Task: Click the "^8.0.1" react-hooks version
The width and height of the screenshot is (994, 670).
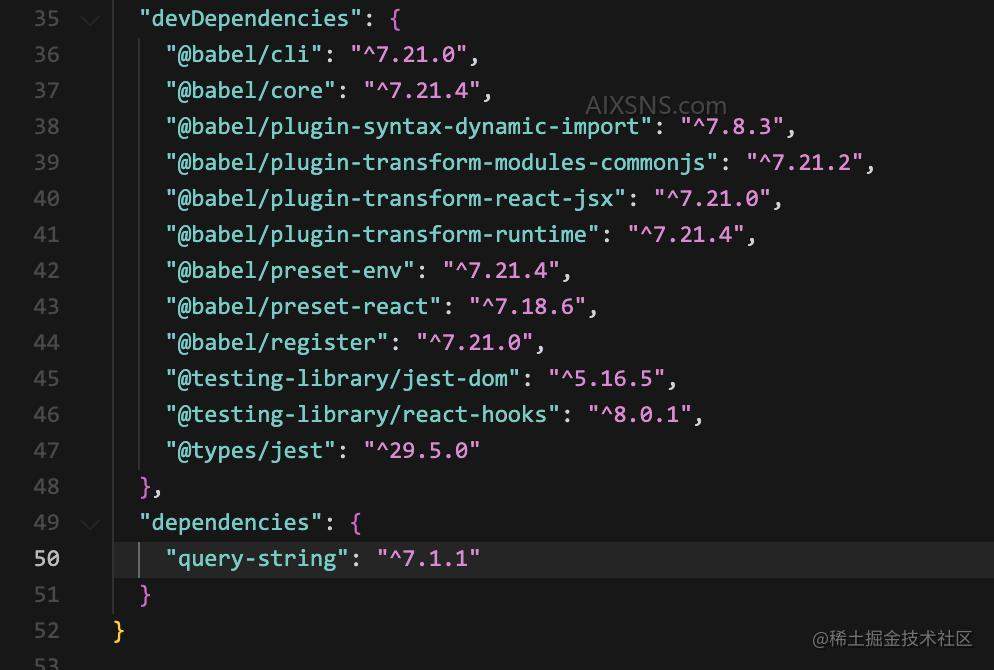Action: [640, 415]
